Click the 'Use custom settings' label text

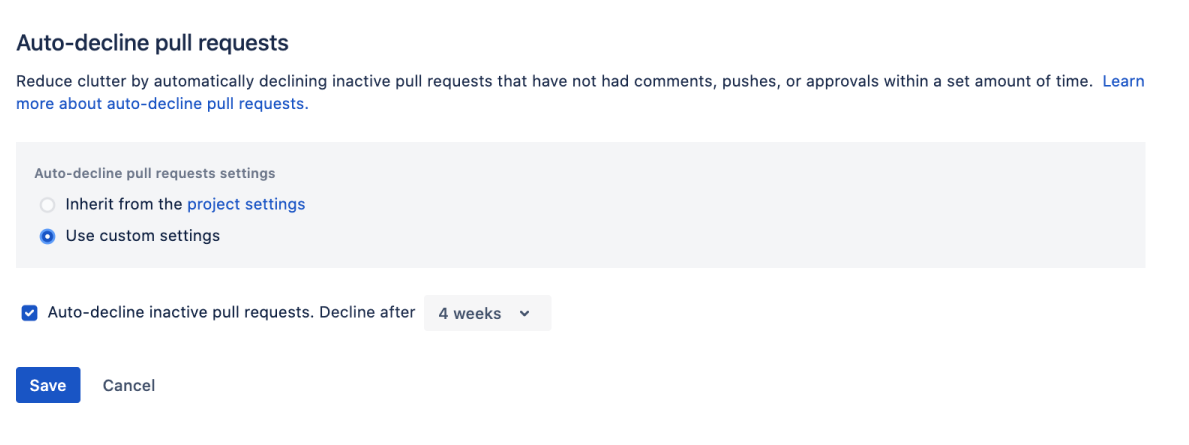(x=143, y=236)
